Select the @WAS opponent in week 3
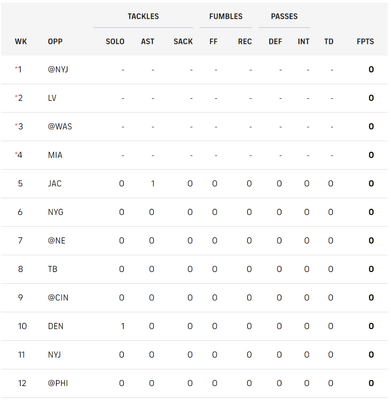Screen dimensions: 391x400 point(60,127)
